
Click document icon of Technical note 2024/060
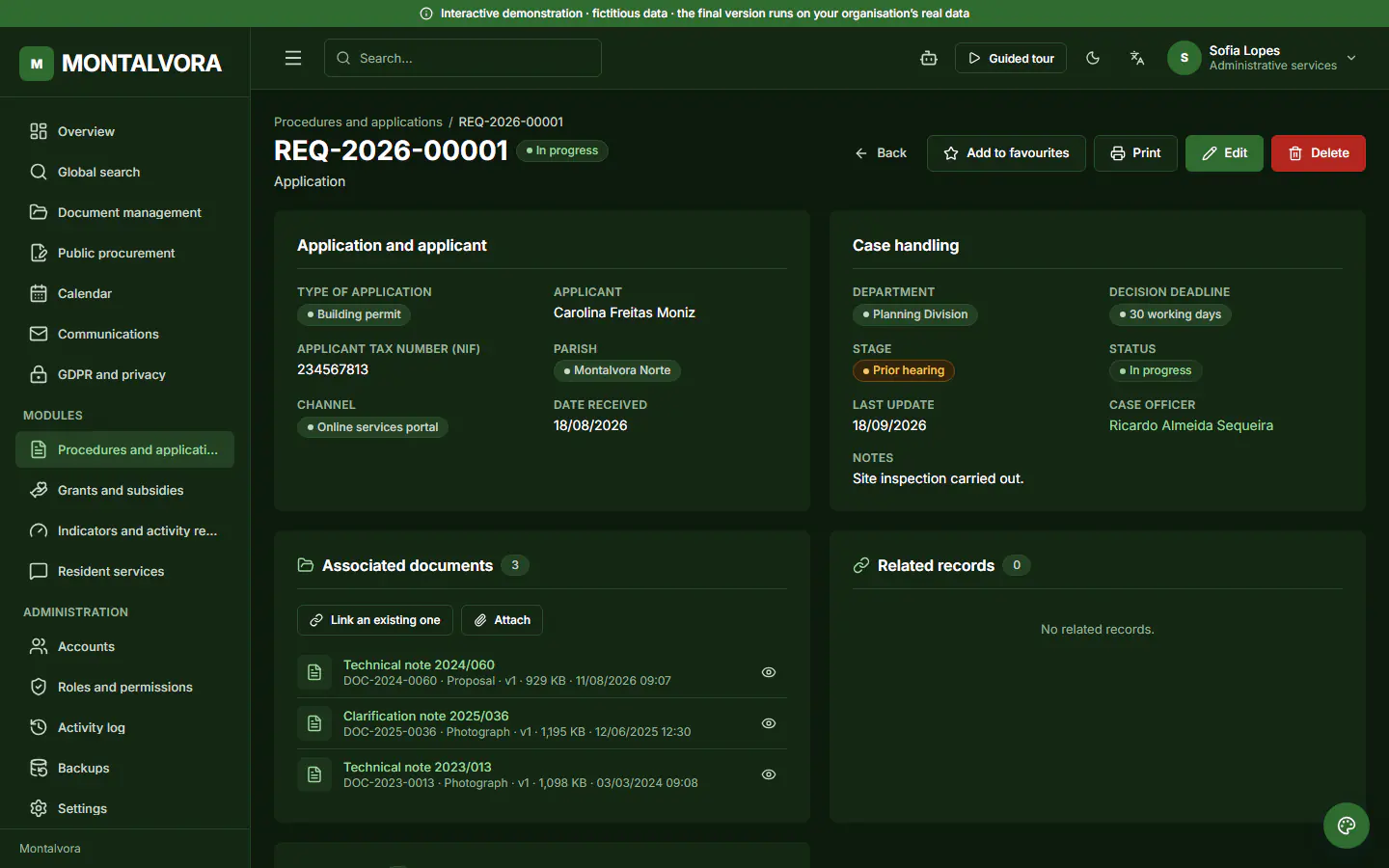point(314,672)
